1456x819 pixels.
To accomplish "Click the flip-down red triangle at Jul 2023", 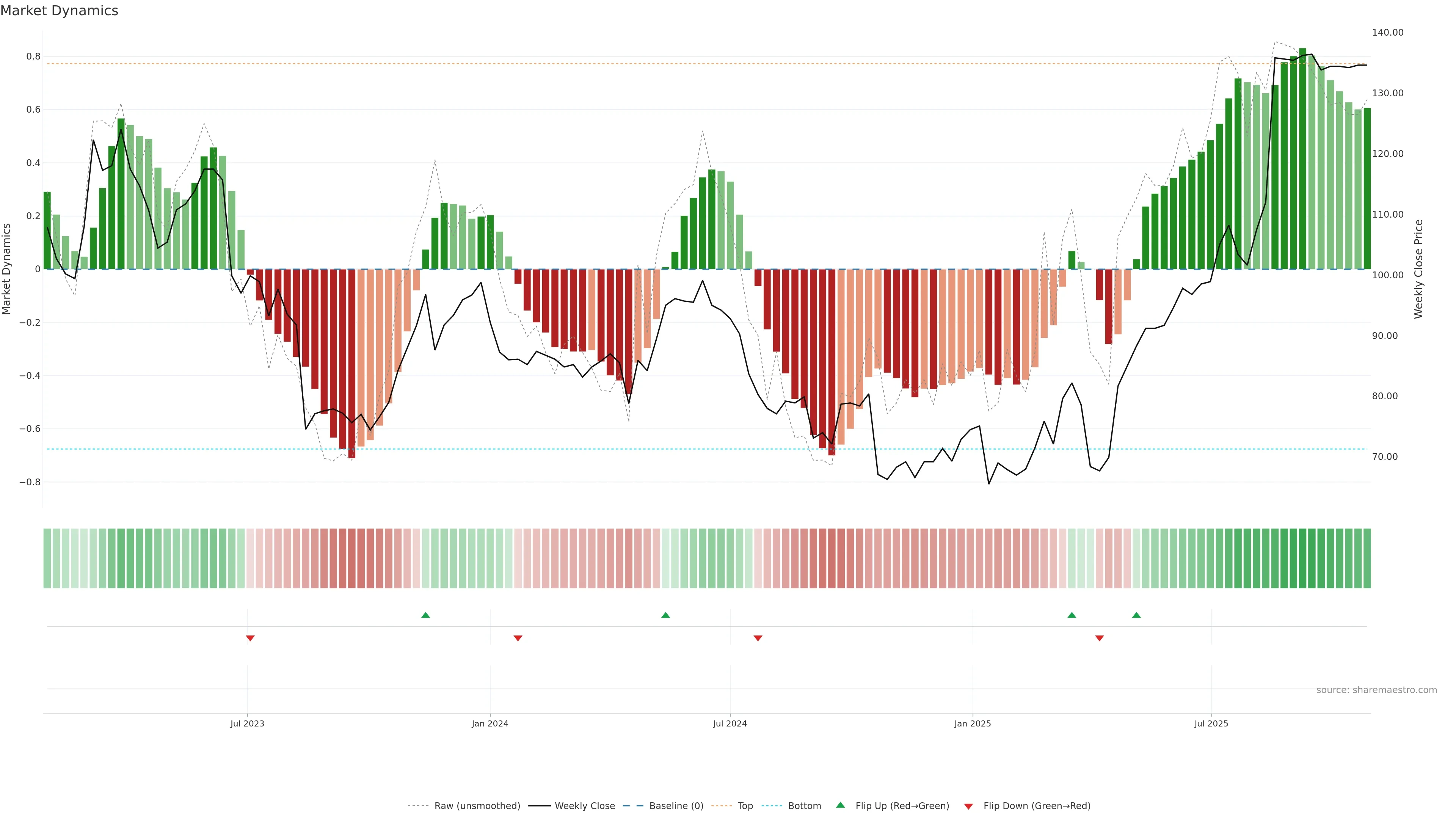I will pos(250,638).
